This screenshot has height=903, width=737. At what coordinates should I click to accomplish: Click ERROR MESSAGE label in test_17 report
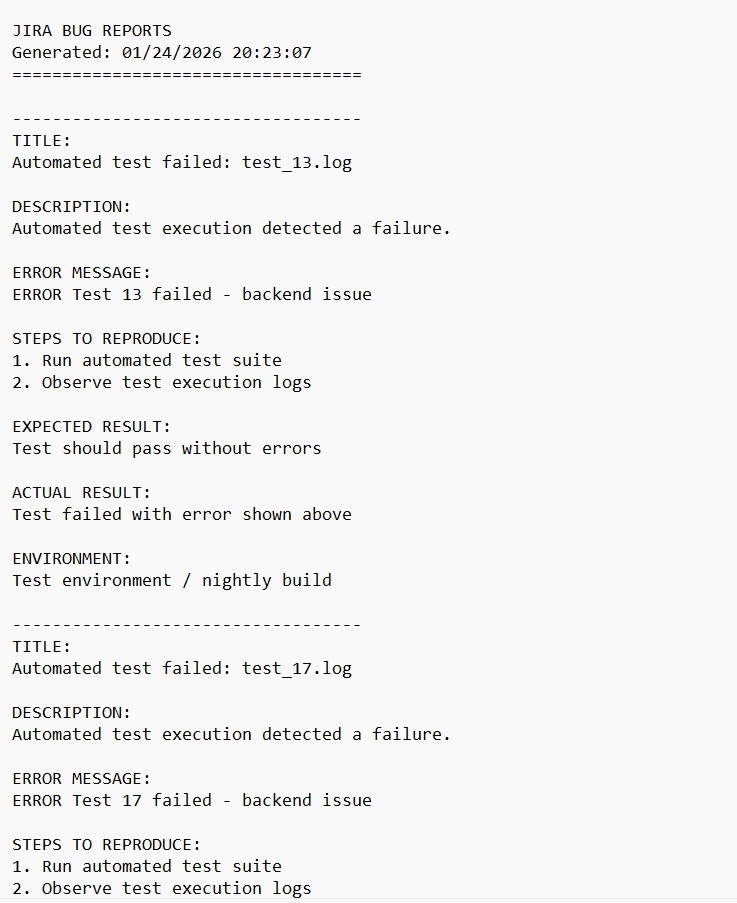(x=82, y=779)
